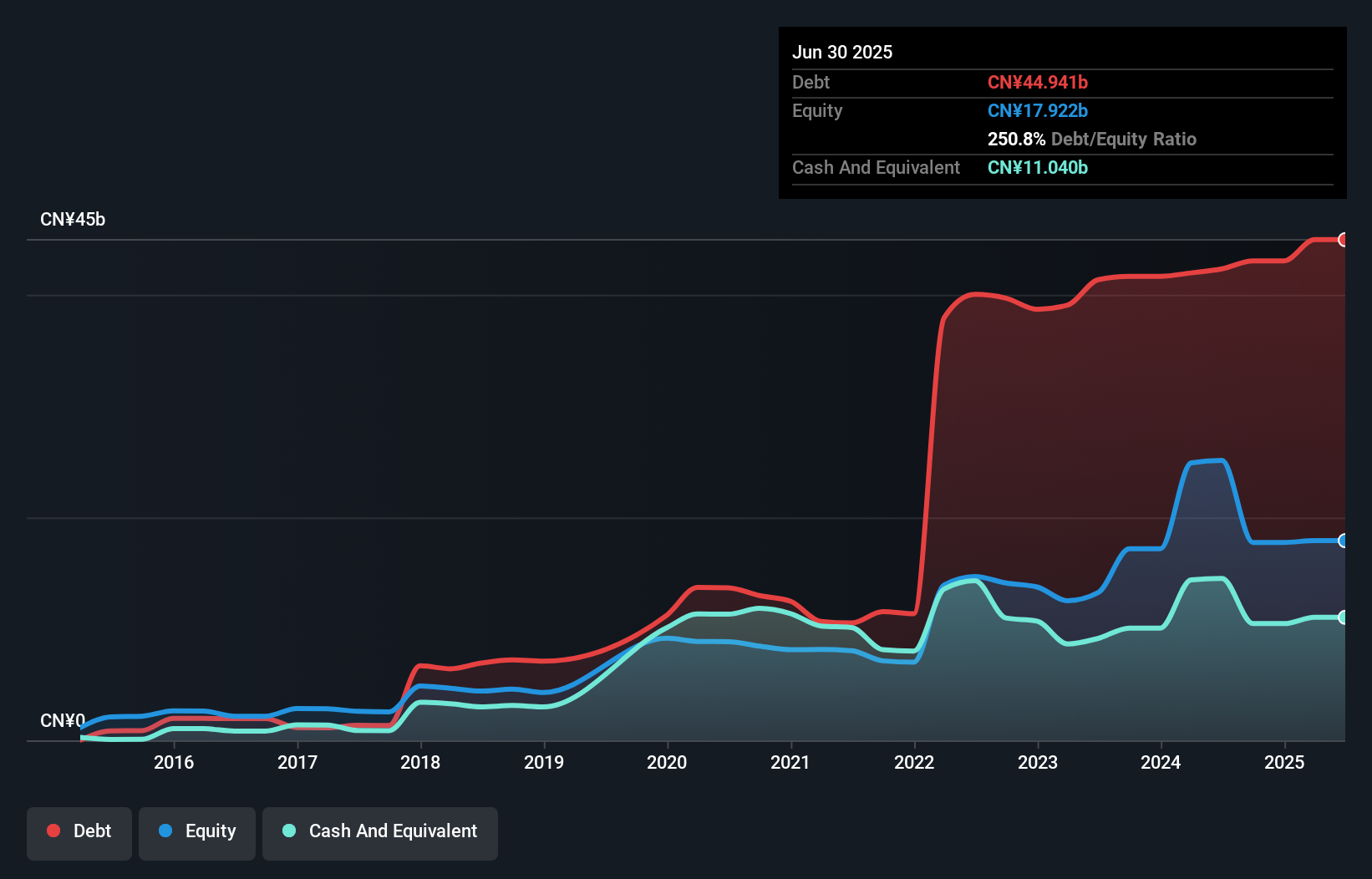This screenshot has height=879, width=1372.
Task: Click the 250.8% Debt/Equity Ratio value
Action: pos(1016,139)
